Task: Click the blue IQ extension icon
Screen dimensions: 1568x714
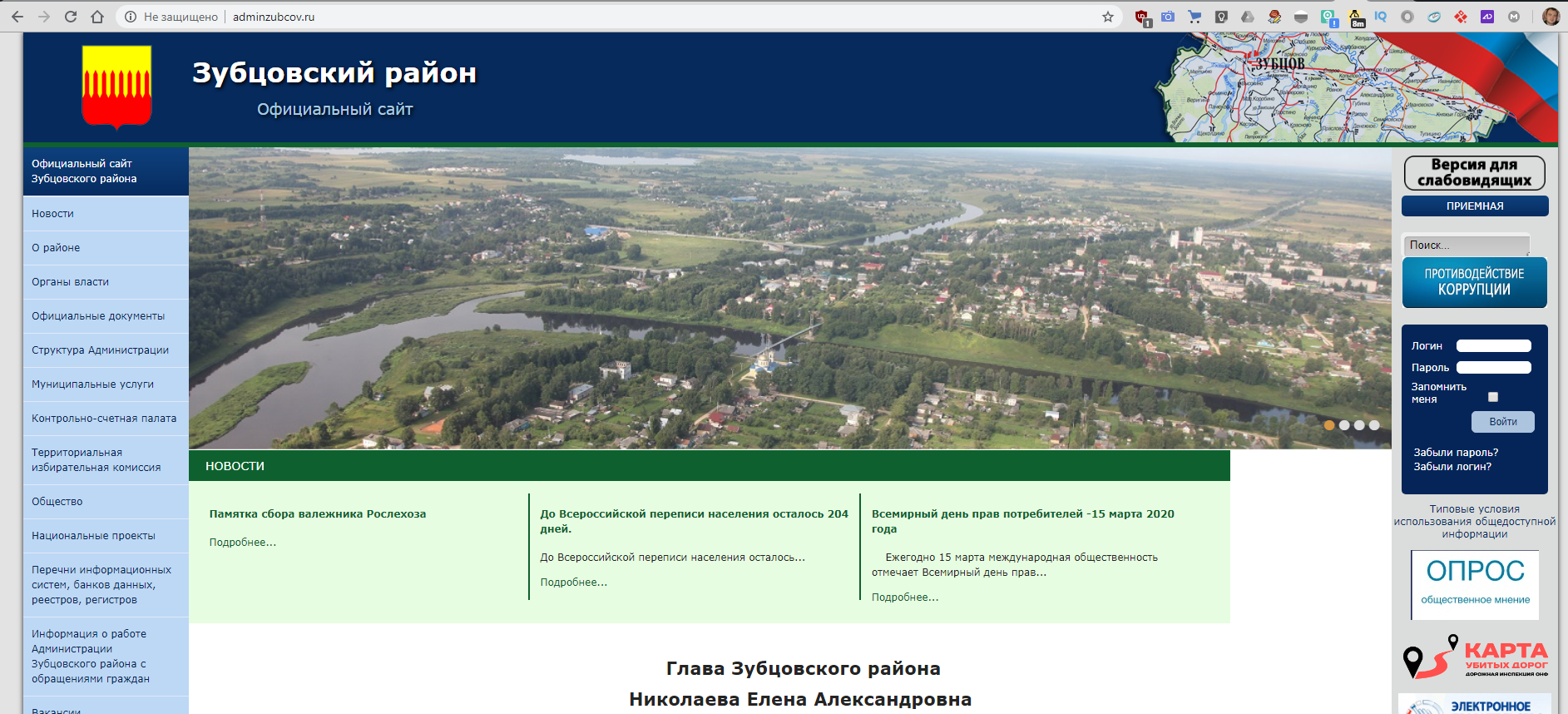Action: 1381,17
